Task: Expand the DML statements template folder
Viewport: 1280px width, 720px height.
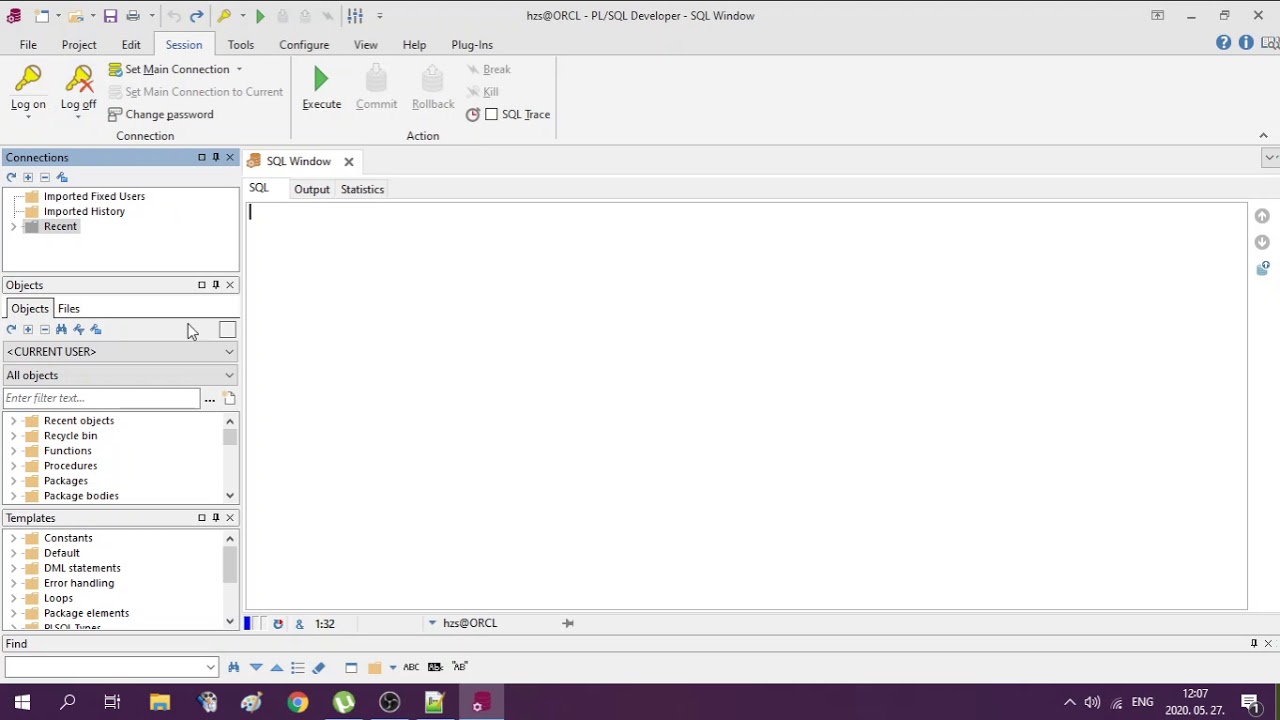Action: pyautogui.click(x=13, y=568)
